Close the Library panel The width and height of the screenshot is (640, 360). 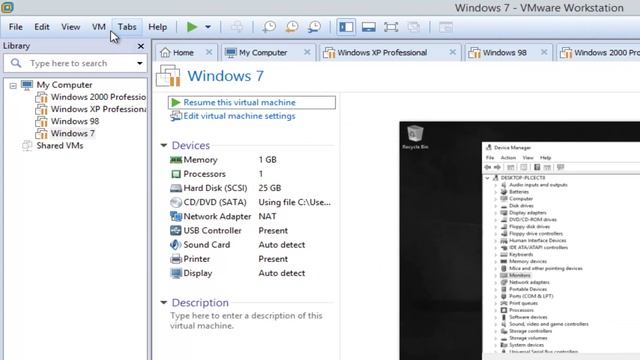(141, 46)
